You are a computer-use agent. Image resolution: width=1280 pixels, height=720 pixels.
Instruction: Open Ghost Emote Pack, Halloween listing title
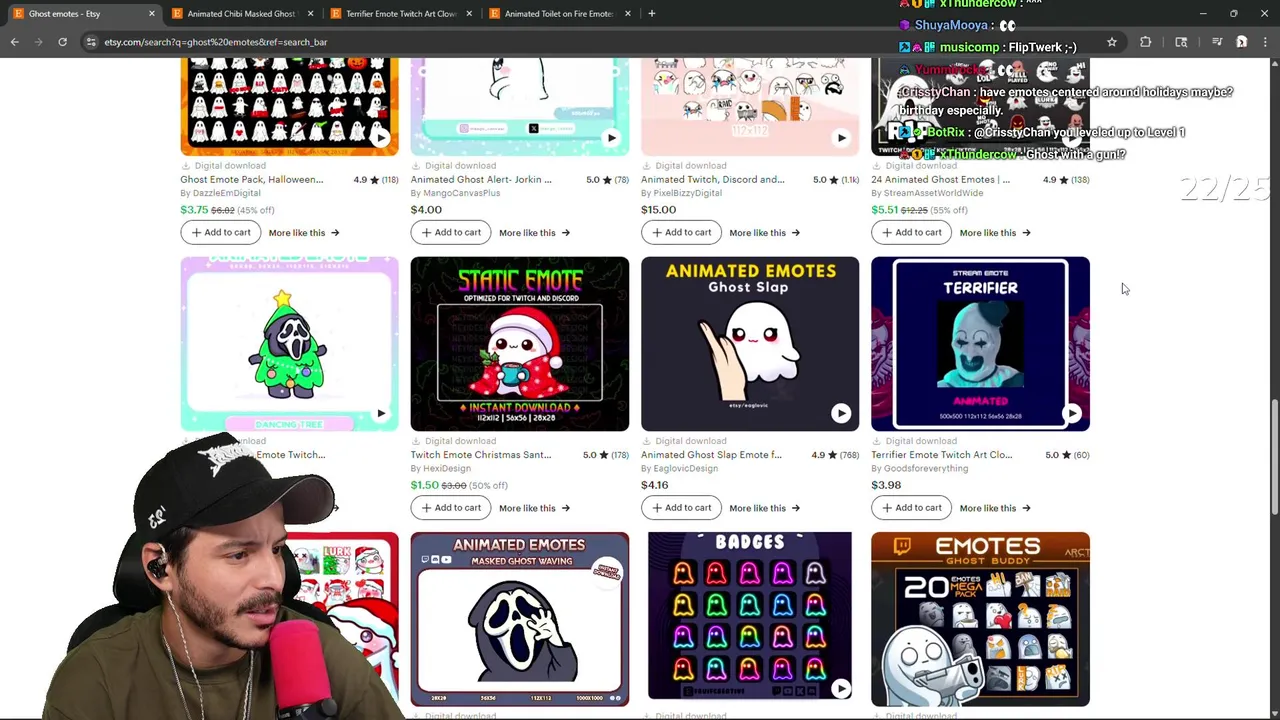[252, 180]
